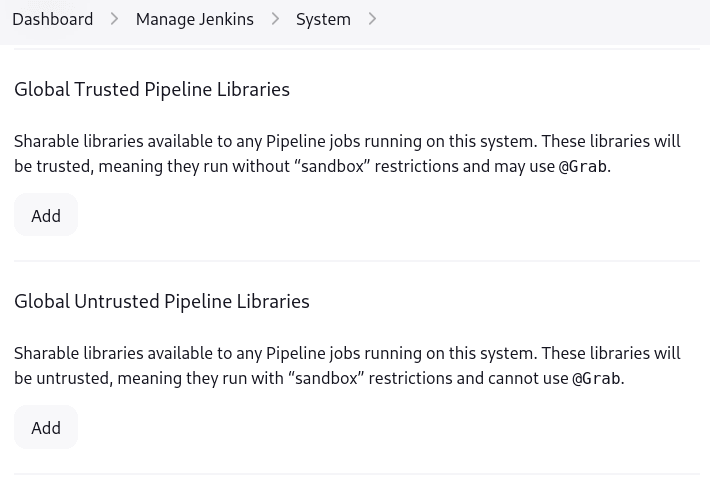Add a Global Untrusted Pipeline Library
This screenshot has height=480, width=710.
coord(46,427)
